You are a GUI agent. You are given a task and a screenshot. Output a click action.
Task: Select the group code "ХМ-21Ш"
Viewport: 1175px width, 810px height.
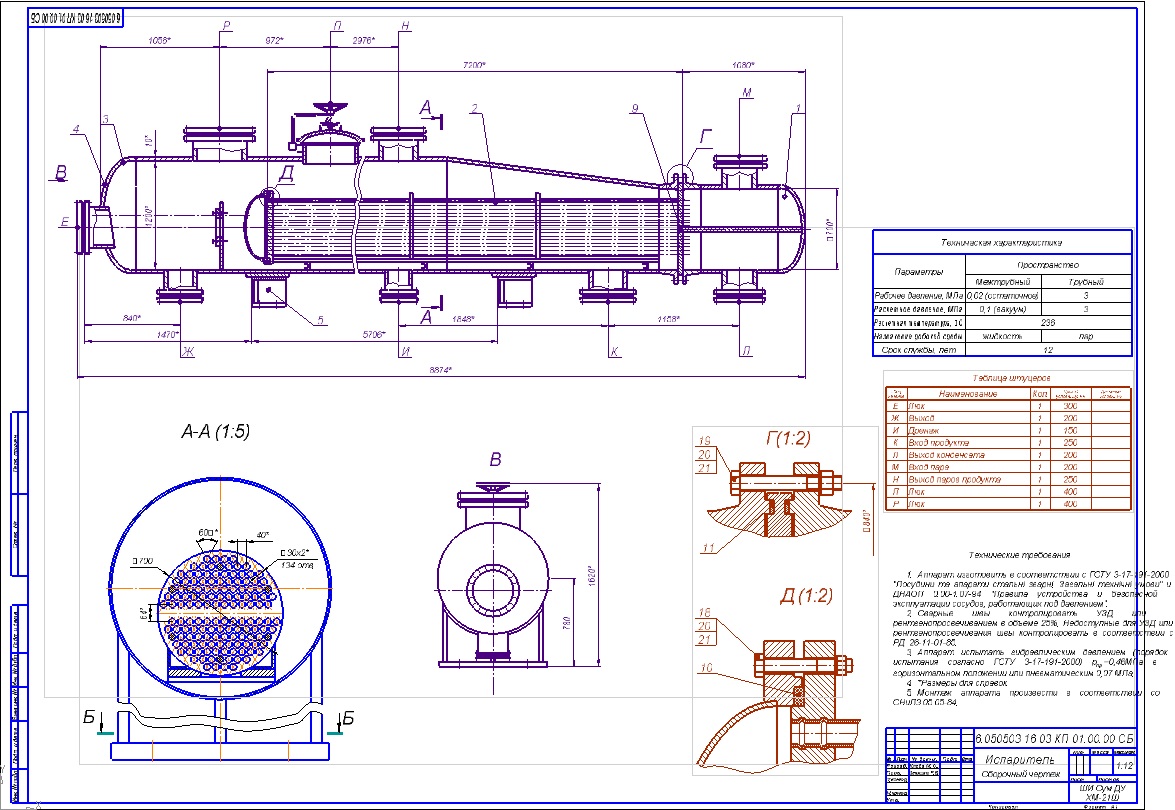tap(1102, 798)
